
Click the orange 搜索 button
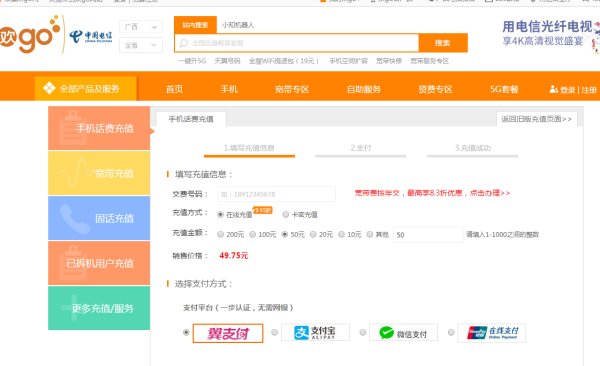click(443, 43)
